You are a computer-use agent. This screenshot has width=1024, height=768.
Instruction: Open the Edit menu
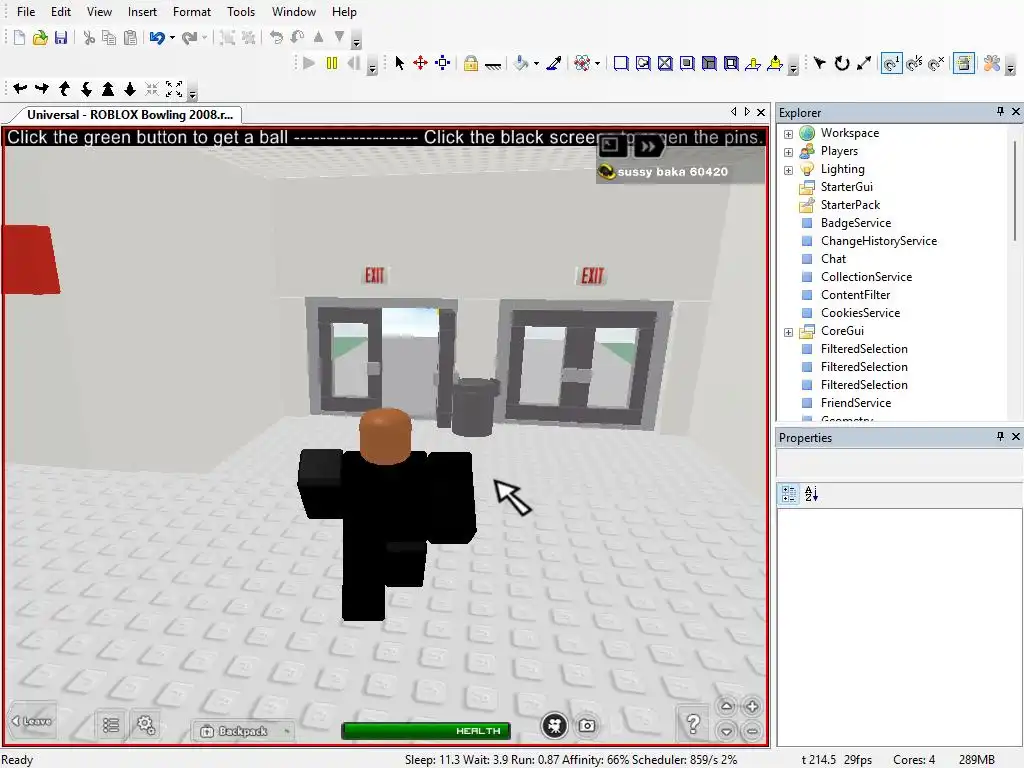(61, 12)
